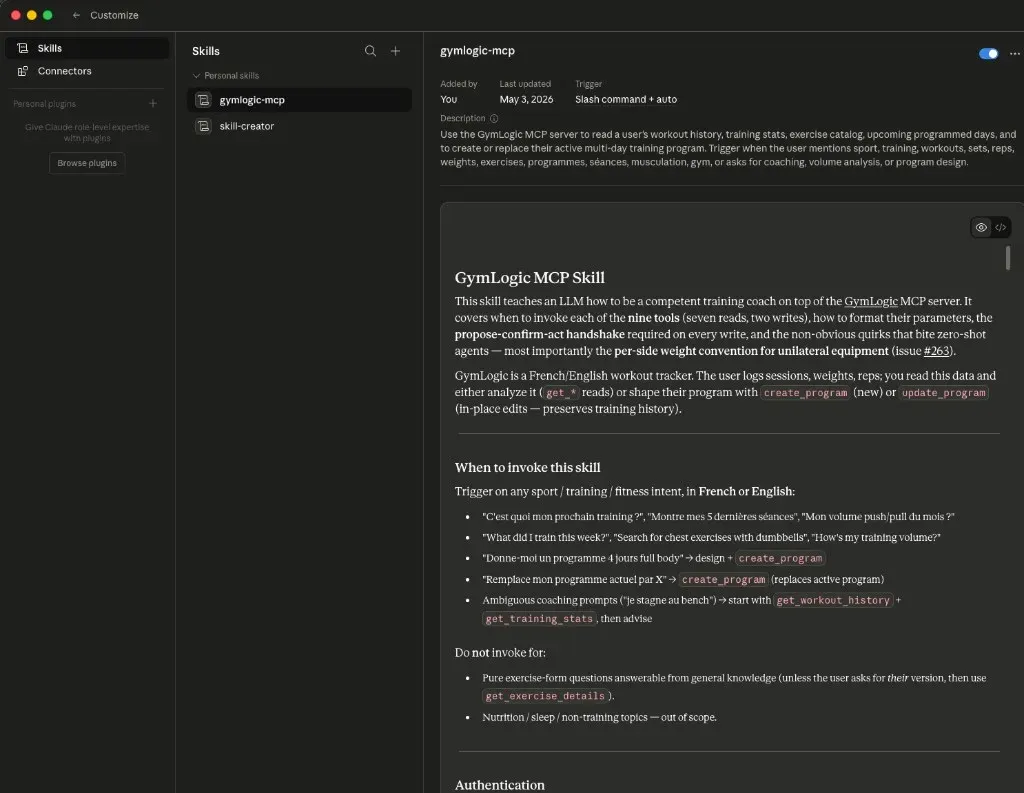Screen dimensions: 1024x793
Task: Click the Browse plugins button
Action: (x=87, y=163)
